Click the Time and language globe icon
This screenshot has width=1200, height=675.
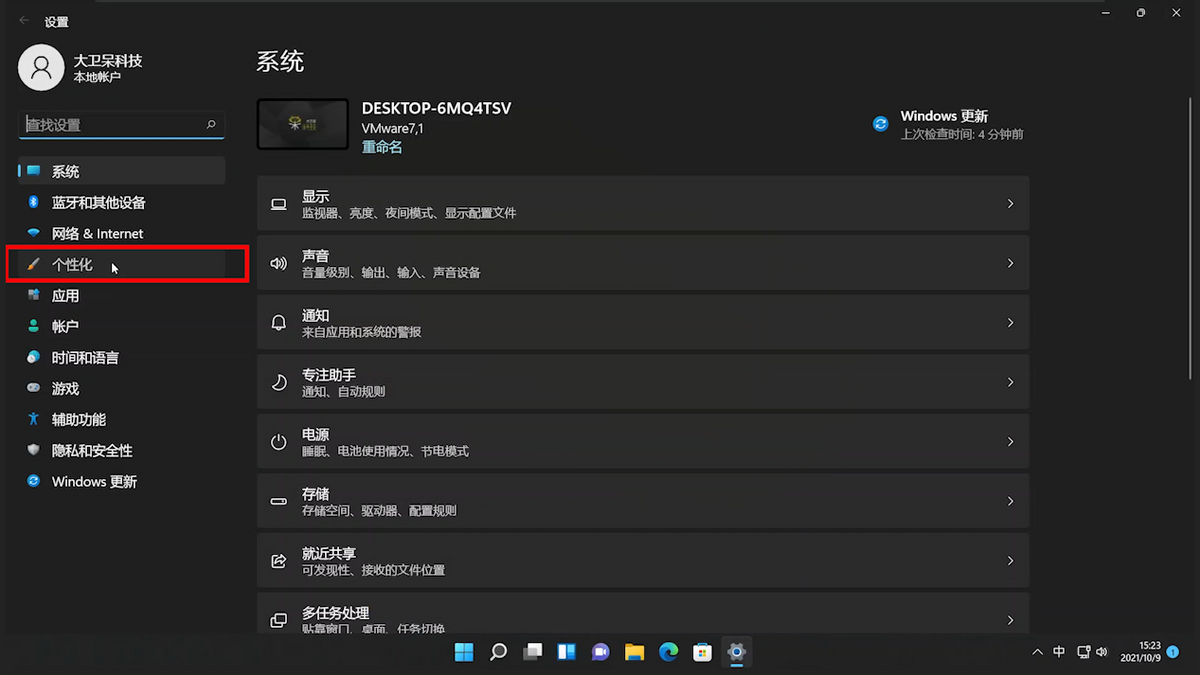pyautogui.click(x=33, y=357)
